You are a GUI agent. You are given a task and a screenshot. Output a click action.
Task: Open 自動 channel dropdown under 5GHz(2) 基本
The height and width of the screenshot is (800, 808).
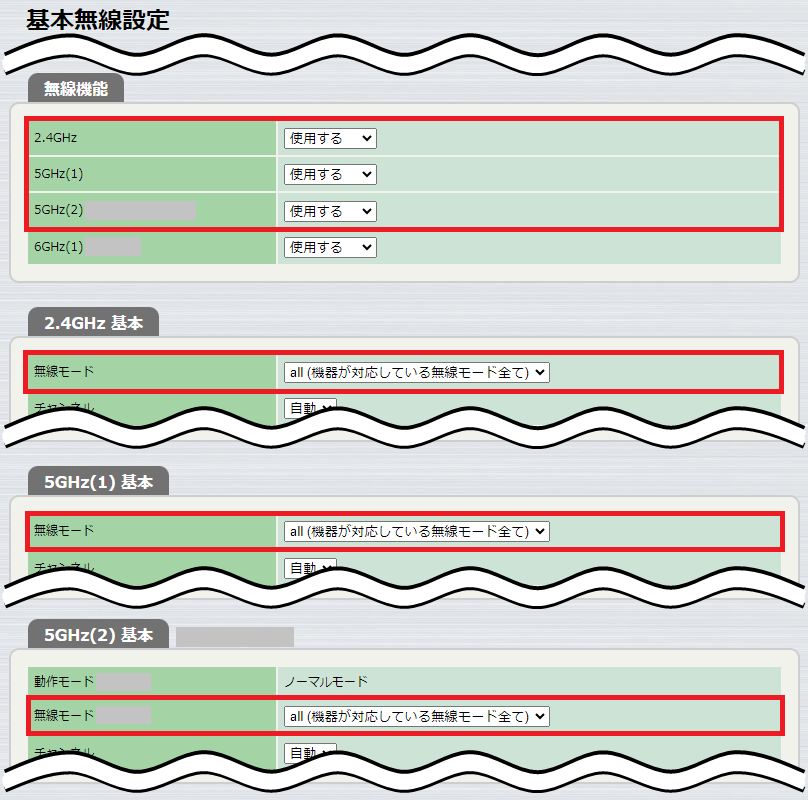pyautogui.click(x=310, y=751)
